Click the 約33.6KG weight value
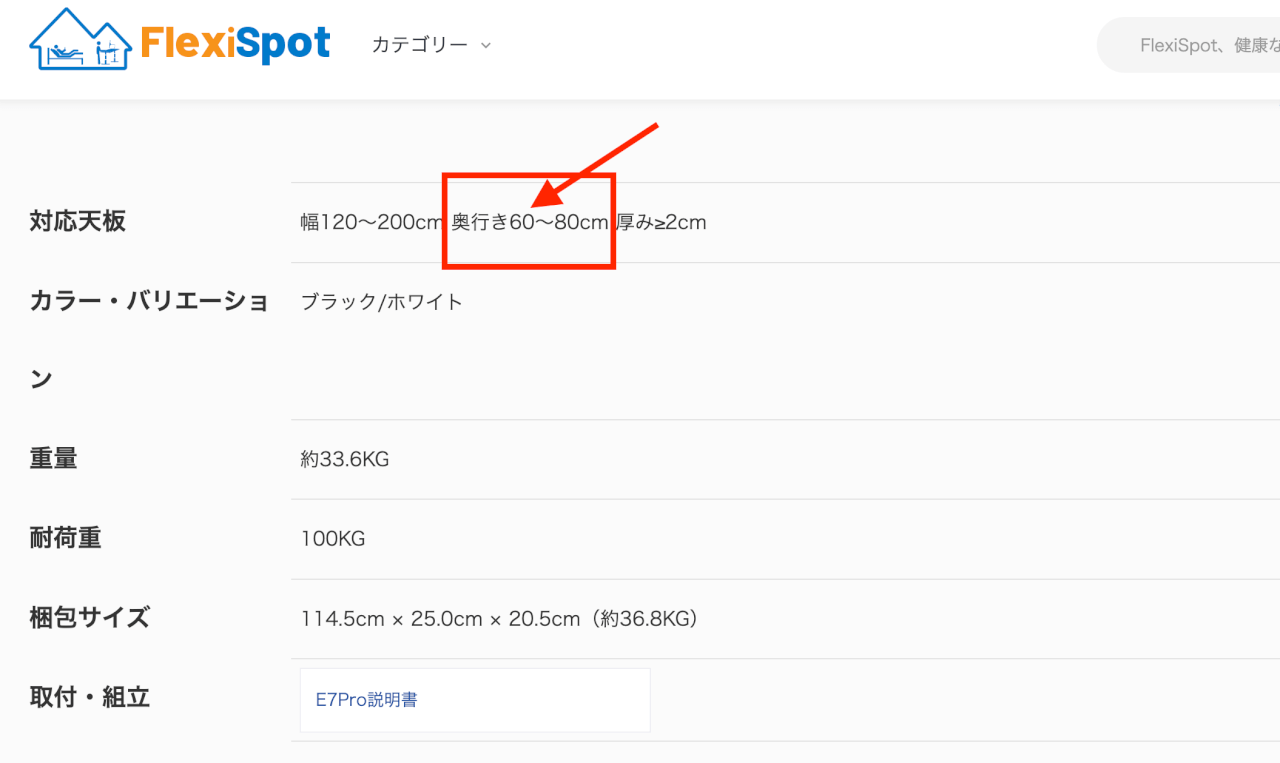Viewport: 1280px width, 763px height. [345, 460]
